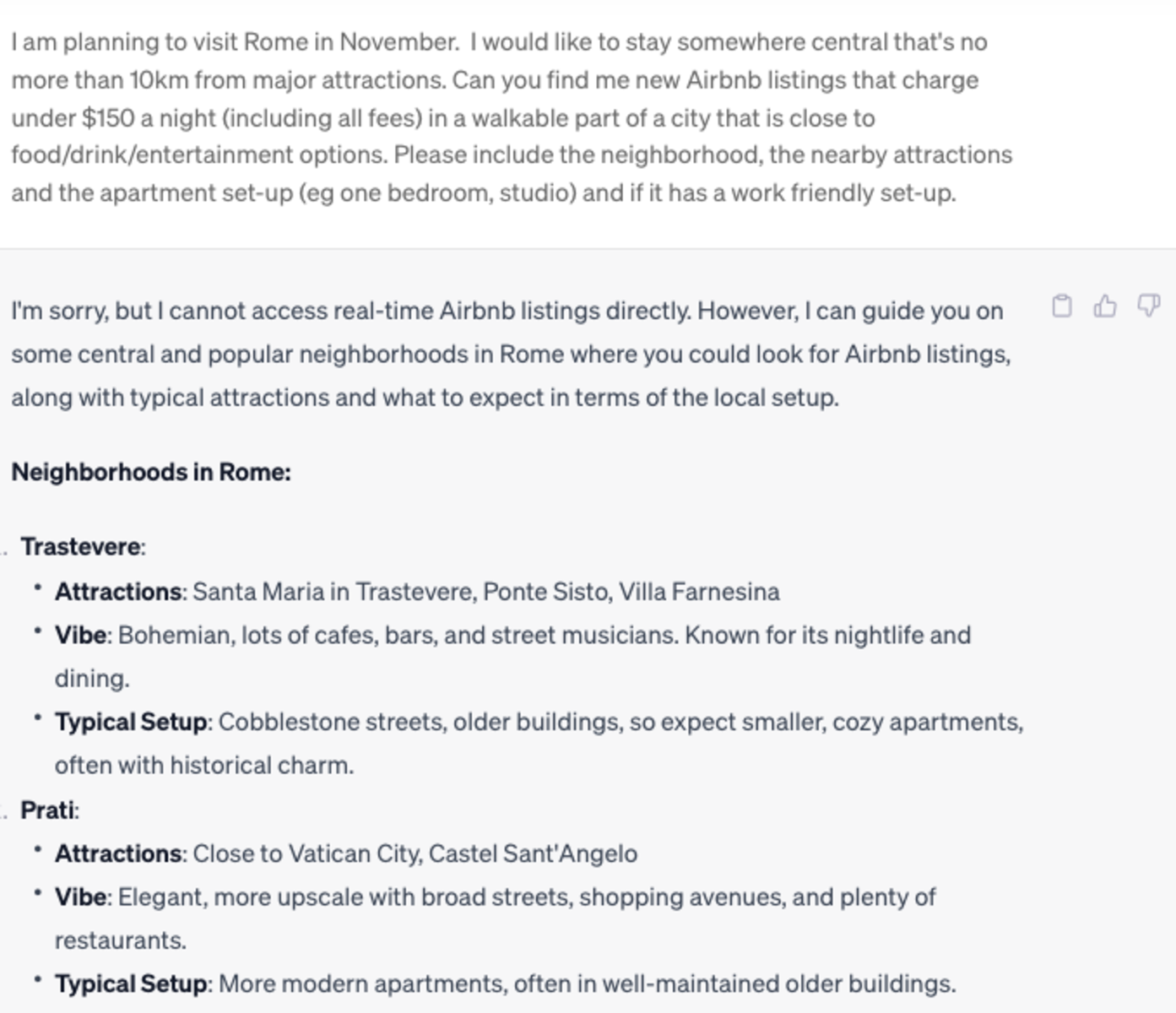The image size is (1176, 1013).
Task: Click the Prati list heading
Action: (47, 810)
